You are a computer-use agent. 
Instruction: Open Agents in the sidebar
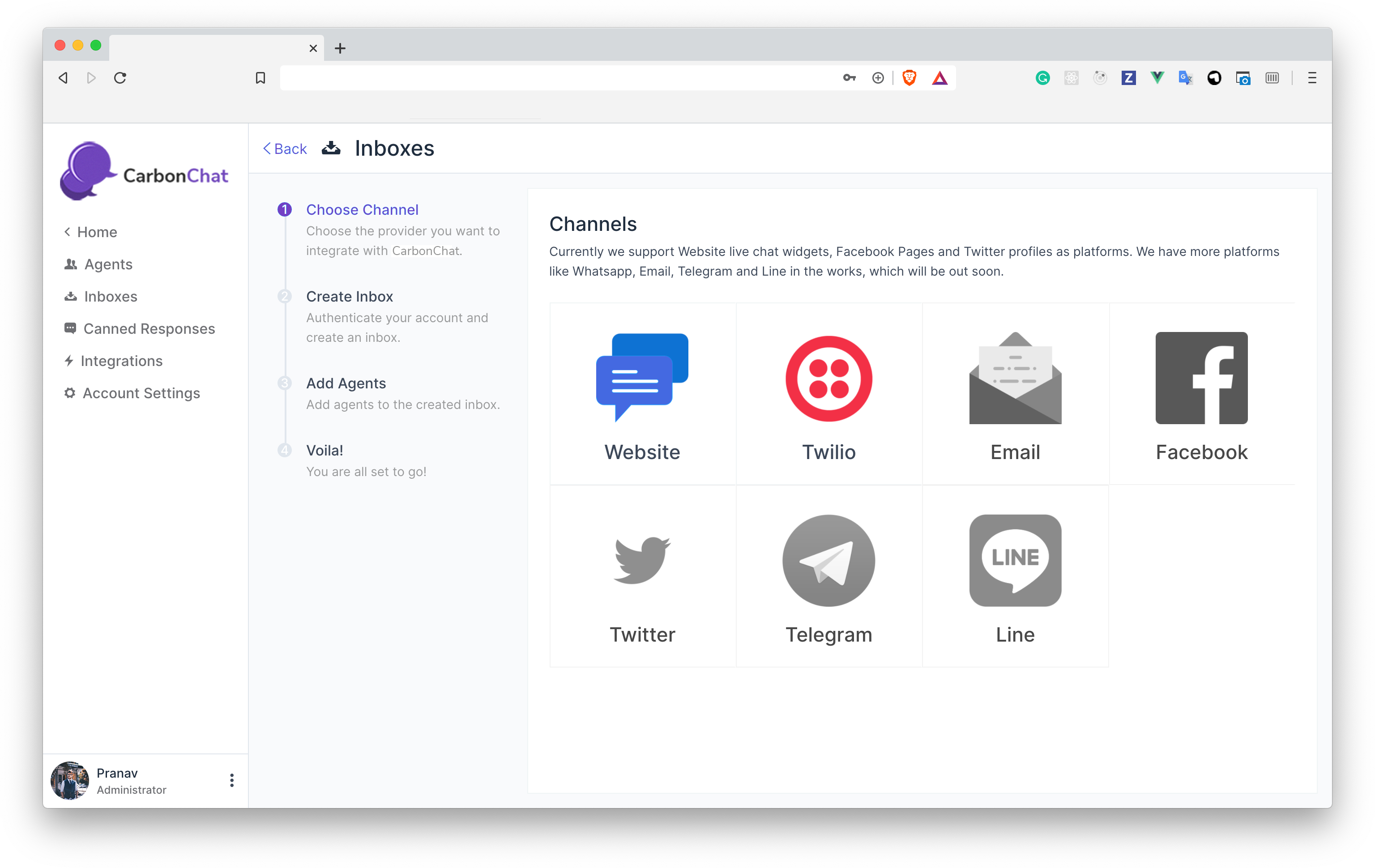point(108,264)
